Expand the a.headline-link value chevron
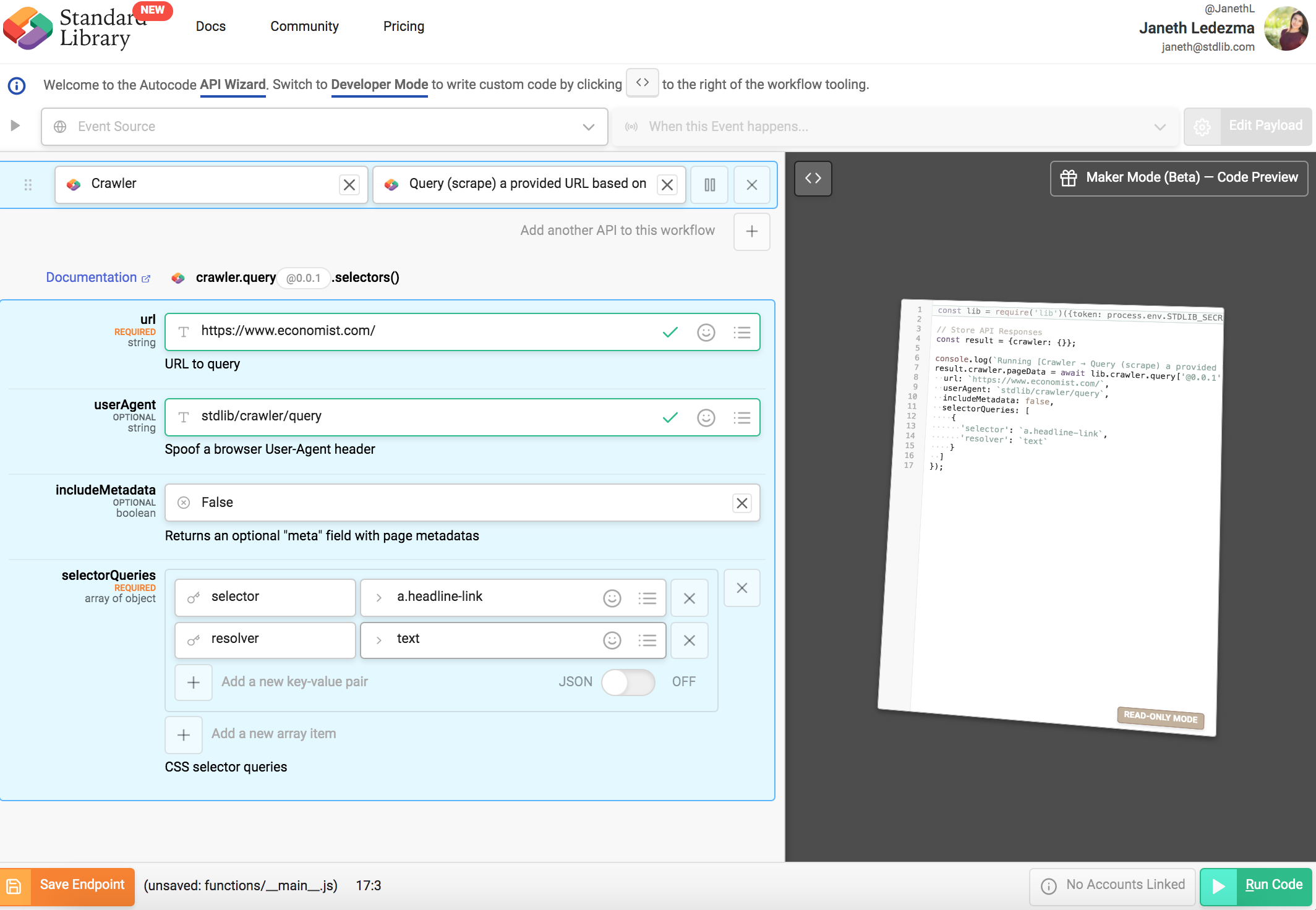1316x910 pixels. (379, 598)
